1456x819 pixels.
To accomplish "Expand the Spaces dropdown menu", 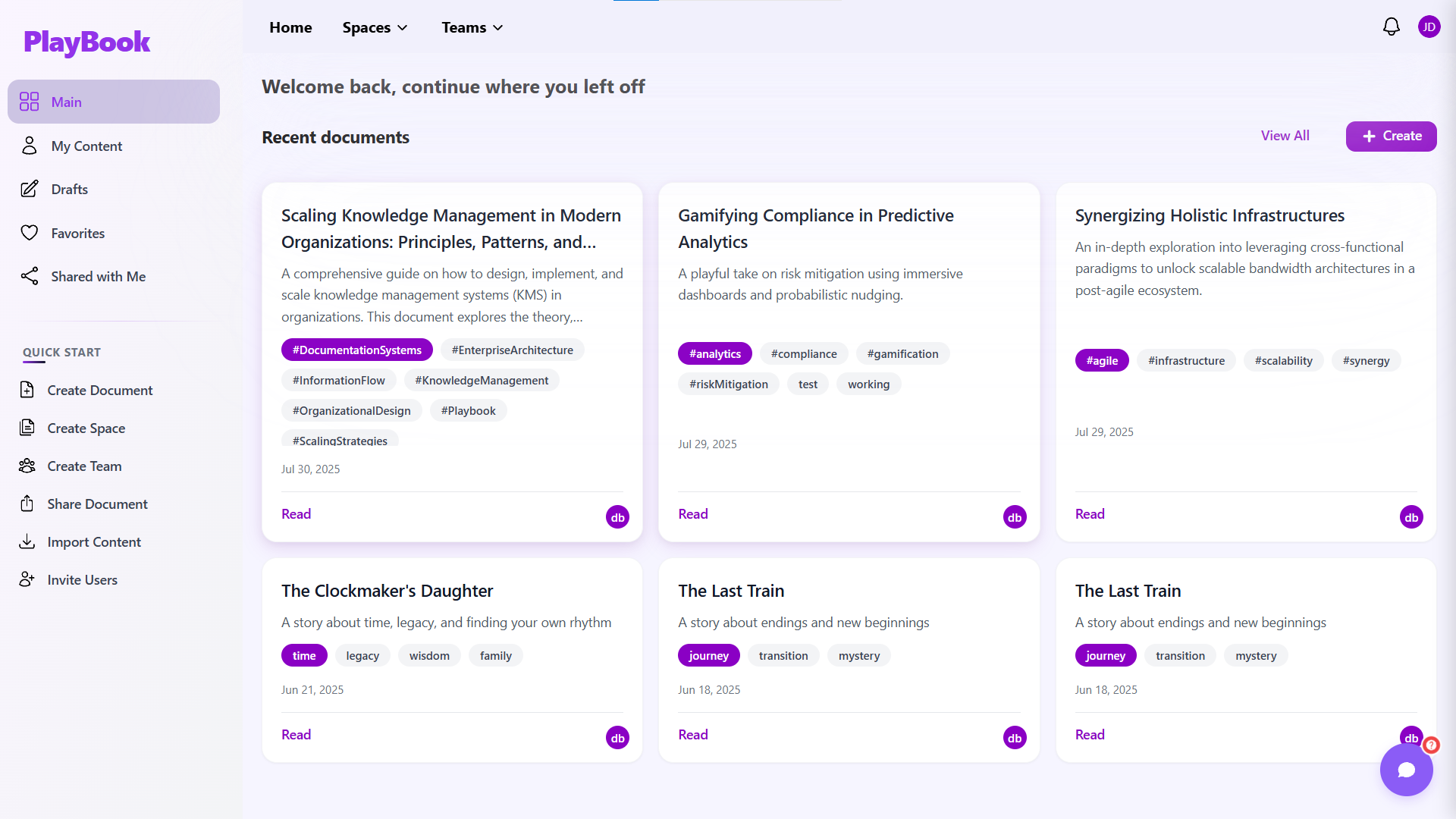I will 375,28.
